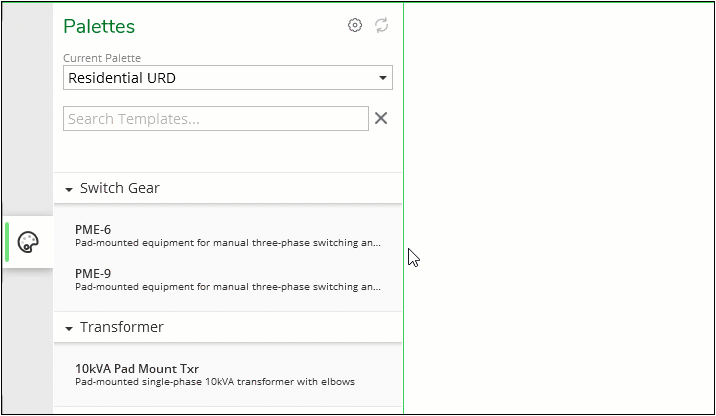Viewport: 716px width, 416px height.
Task: Select the PME-9 template
Action: 227,280
